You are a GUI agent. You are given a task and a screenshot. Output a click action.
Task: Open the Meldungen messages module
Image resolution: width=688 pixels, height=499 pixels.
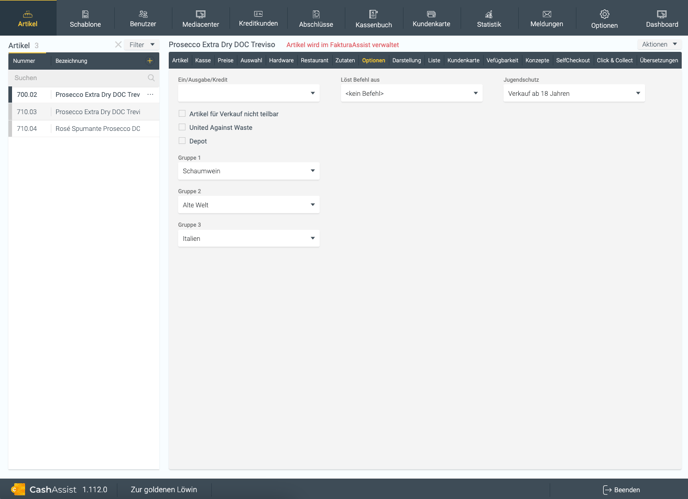(x=547, y=18)
